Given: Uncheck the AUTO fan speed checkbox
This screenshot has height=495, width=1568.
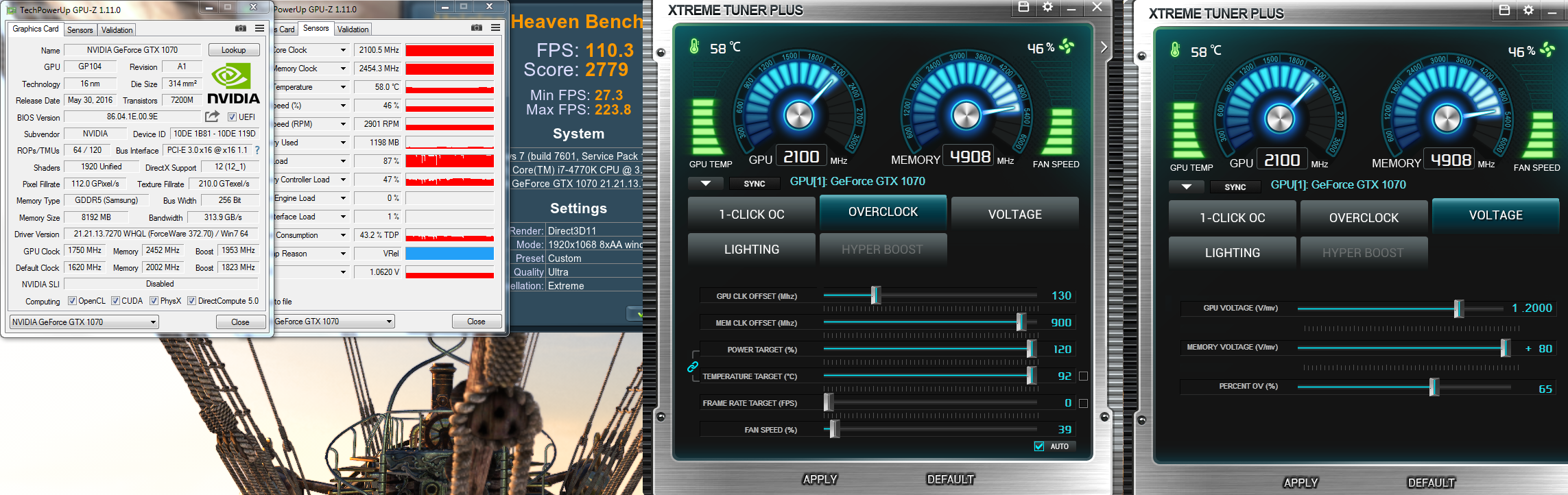Looking at the screenshot, I should coord(1039,446).
